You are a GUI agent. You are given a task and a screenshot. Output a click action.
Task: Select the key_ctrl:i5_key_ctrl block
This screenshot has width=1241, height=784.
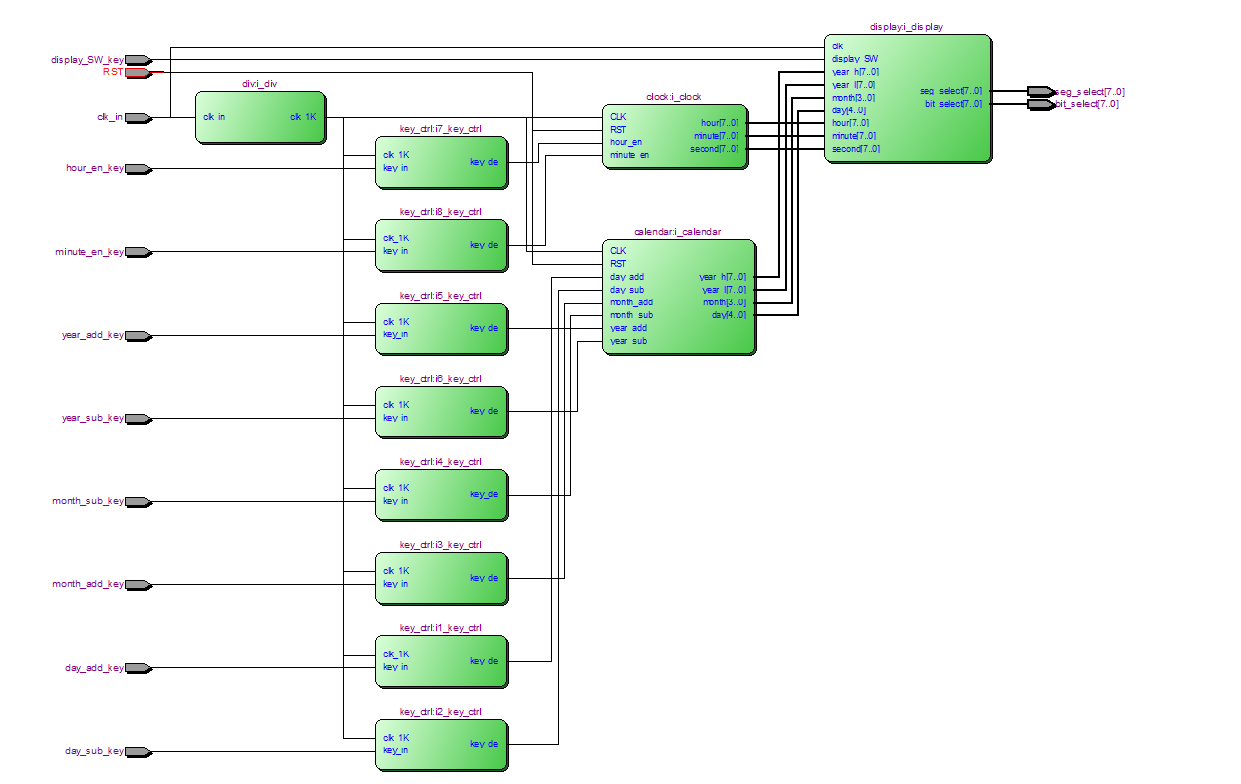[x=441, y=328]
